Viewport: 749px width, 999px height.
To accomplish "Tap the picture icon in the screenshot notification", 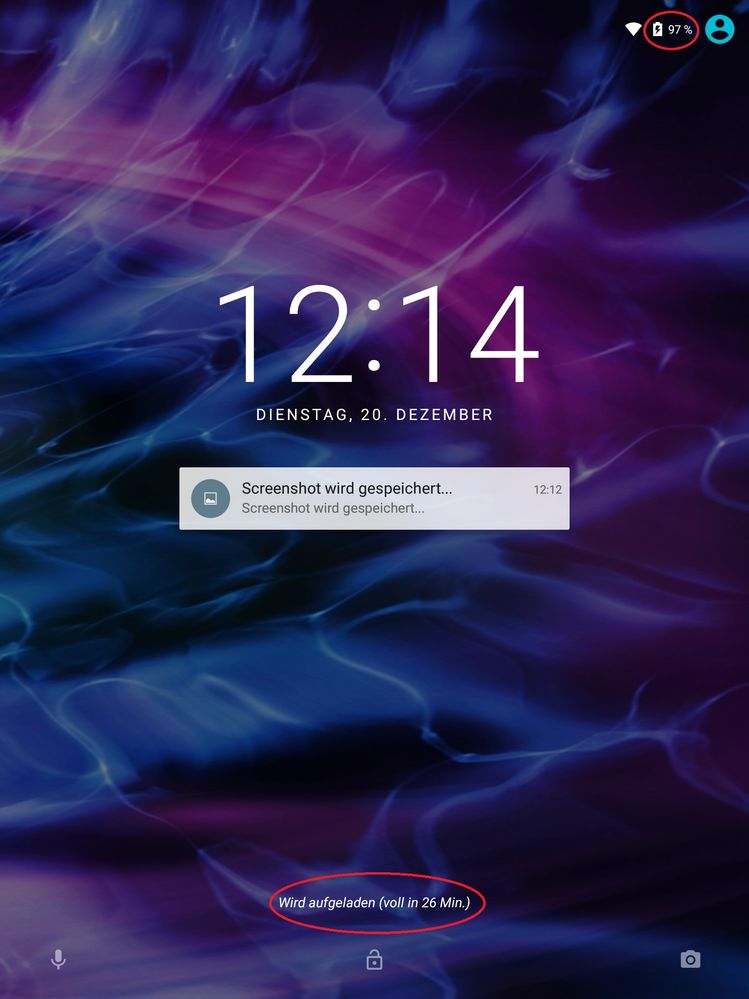I will (x=211, y=498).
